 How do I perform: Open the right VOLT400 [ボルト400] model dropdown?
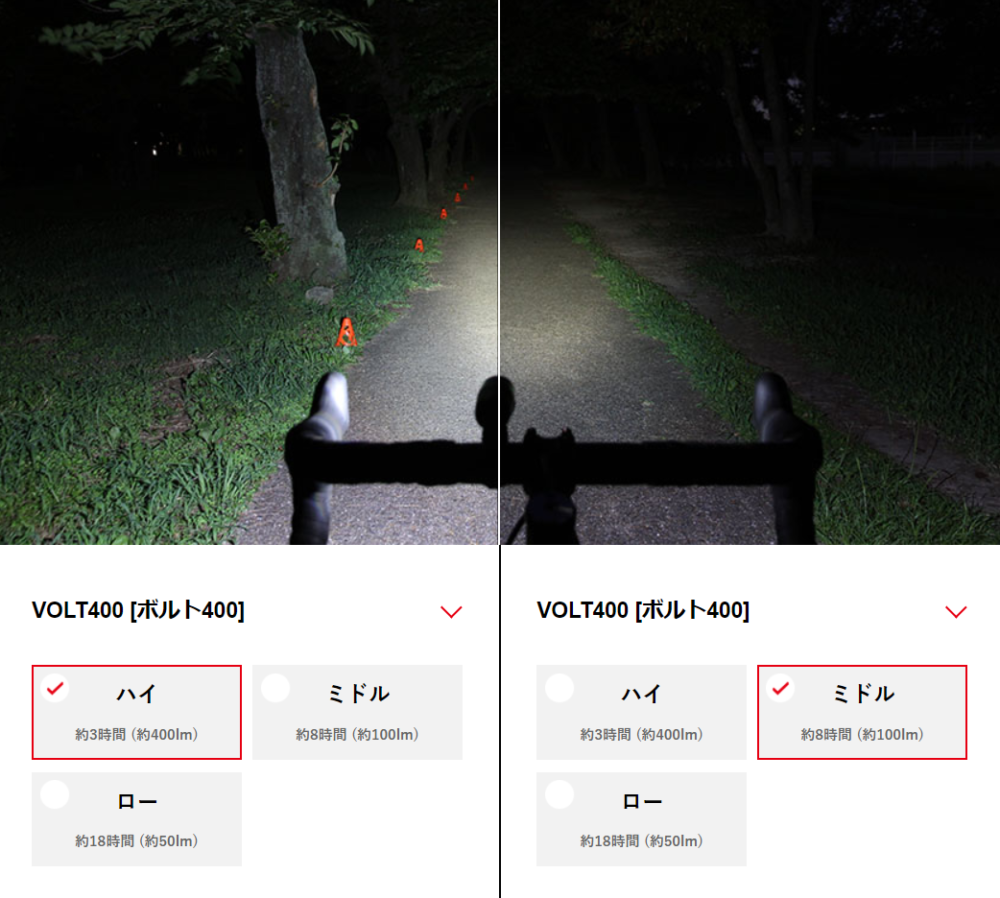(752, 610)
